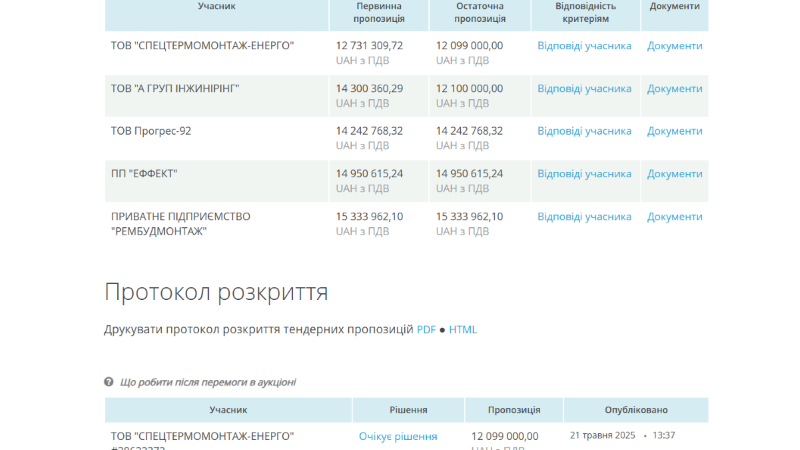Open Відповіді учасника for ТОВ Прогрес-92

[584, 131]
